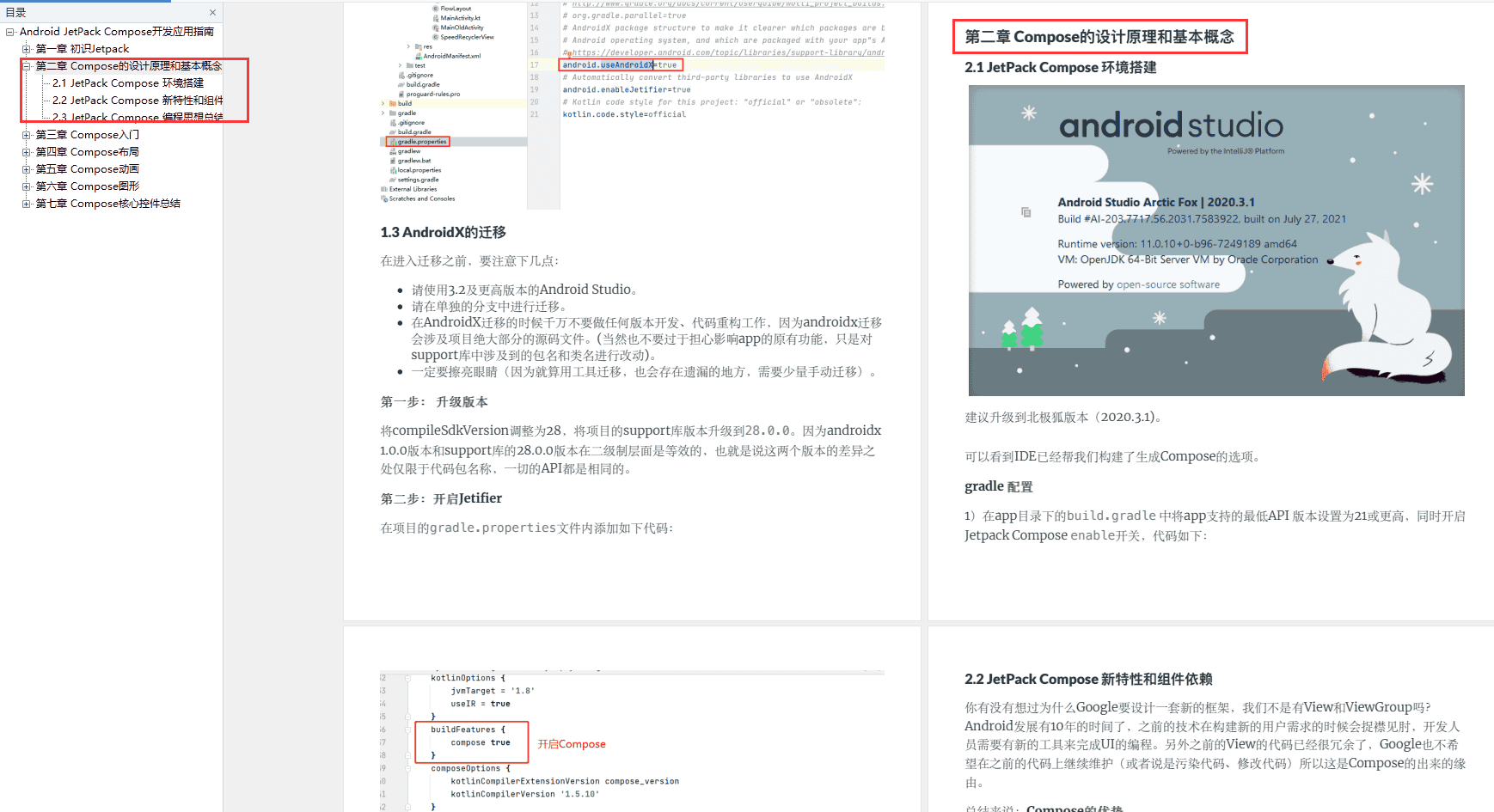Click the gradlew.bat file icon

click(393, 161)
